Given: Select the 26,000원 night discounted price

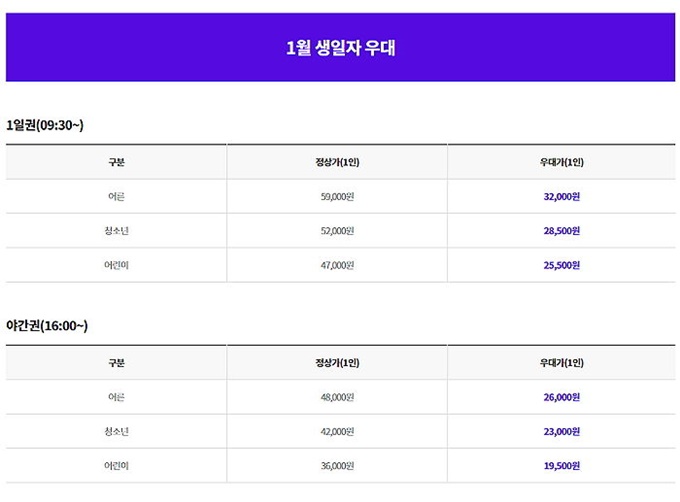Looking at the screenshot, I should pos(562,397).
